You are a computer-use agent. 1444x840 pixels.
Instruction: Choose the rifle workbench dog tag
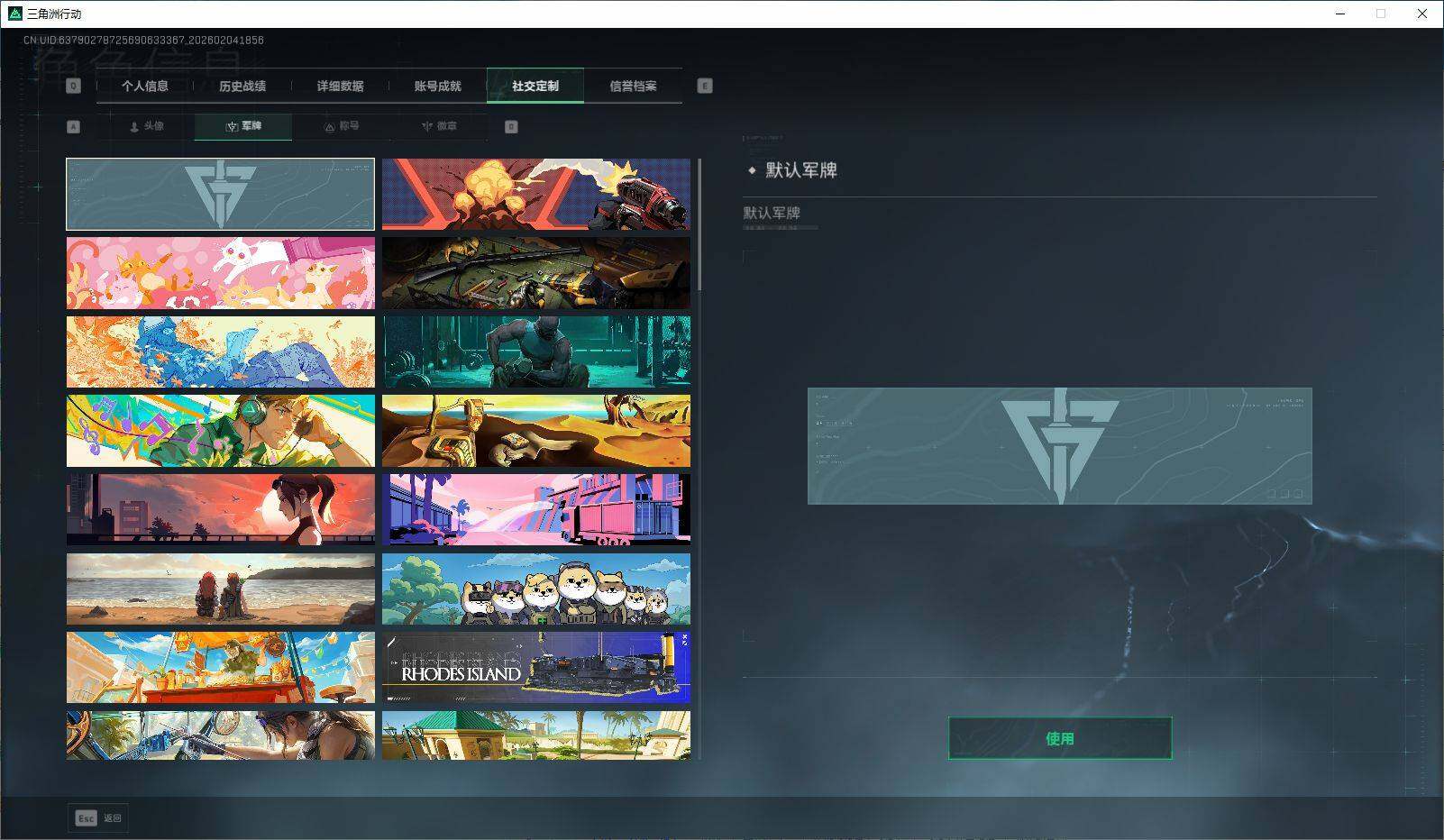coord(536,273)
